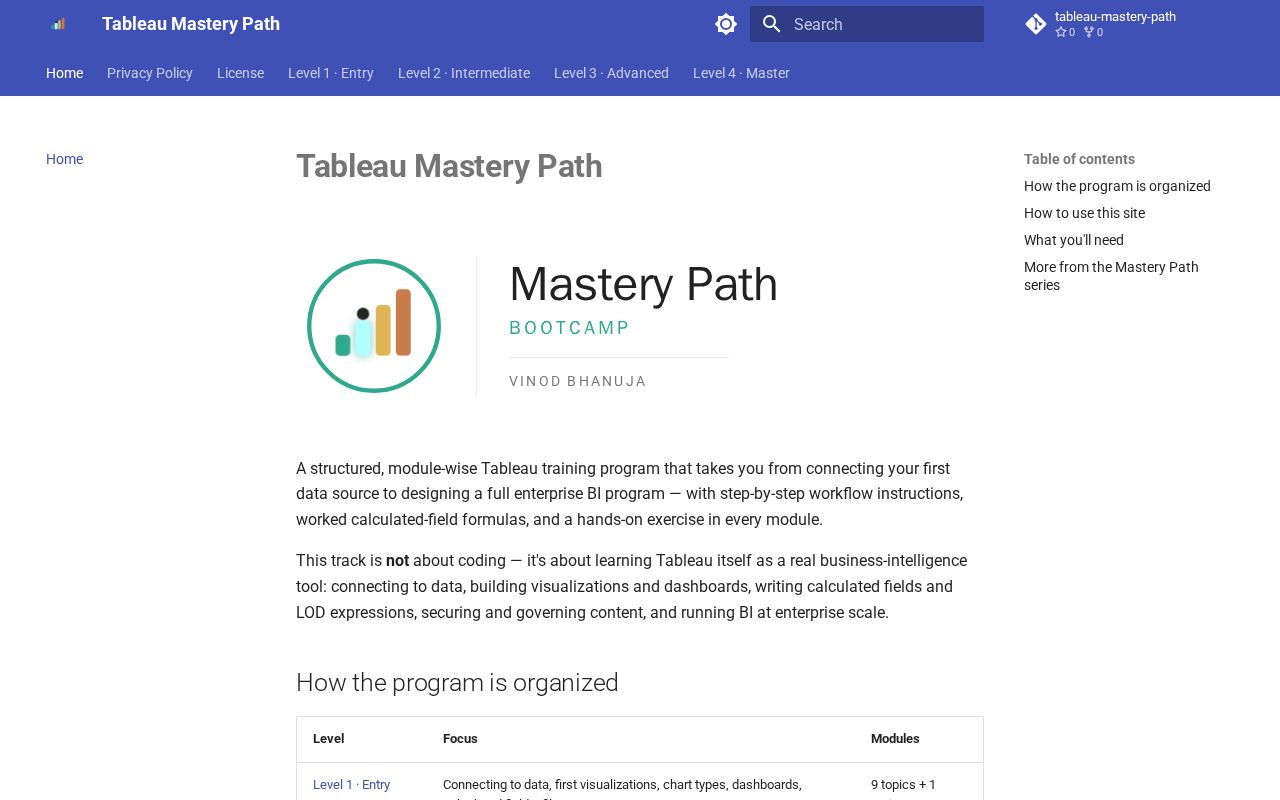Jump to 'How the program is organized' section
The height and width of the screenshot is (800, 1280).
click(1117, 186)
